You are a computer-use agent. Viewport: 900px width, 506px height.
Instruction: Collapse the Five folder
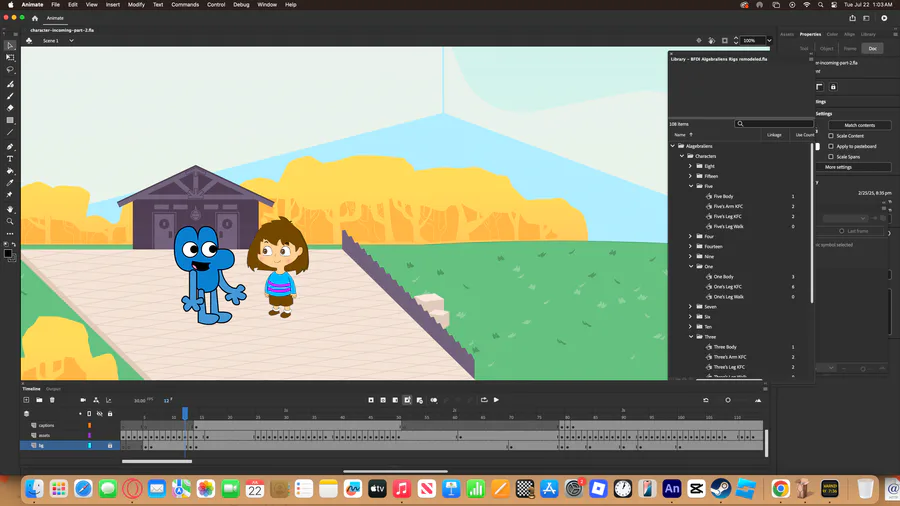(x=691, y=186)
